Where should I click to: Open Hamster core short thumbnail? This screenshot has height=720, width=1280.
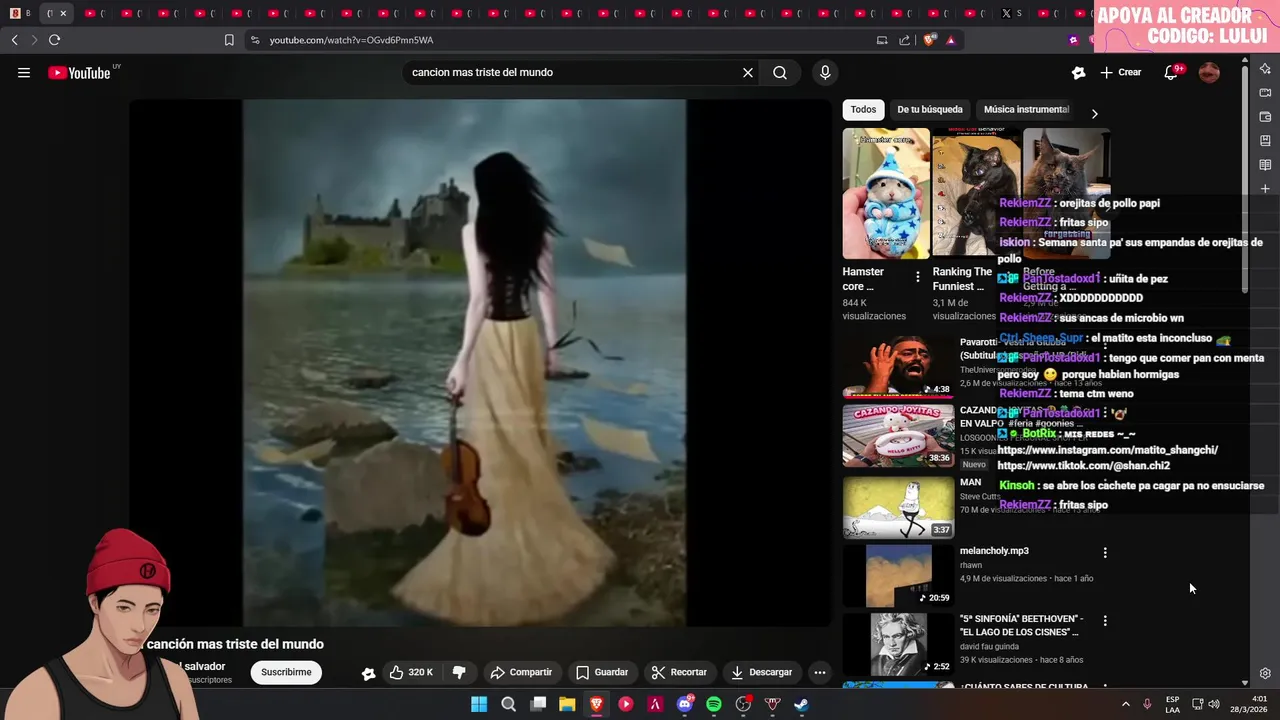886,193
